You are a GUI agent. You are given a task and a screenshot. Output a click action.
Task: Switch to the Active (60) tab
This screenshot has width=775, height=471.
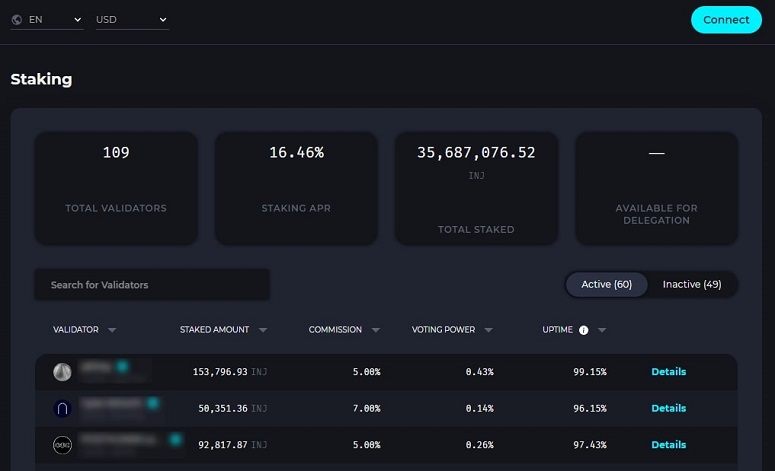click(607, 285)
